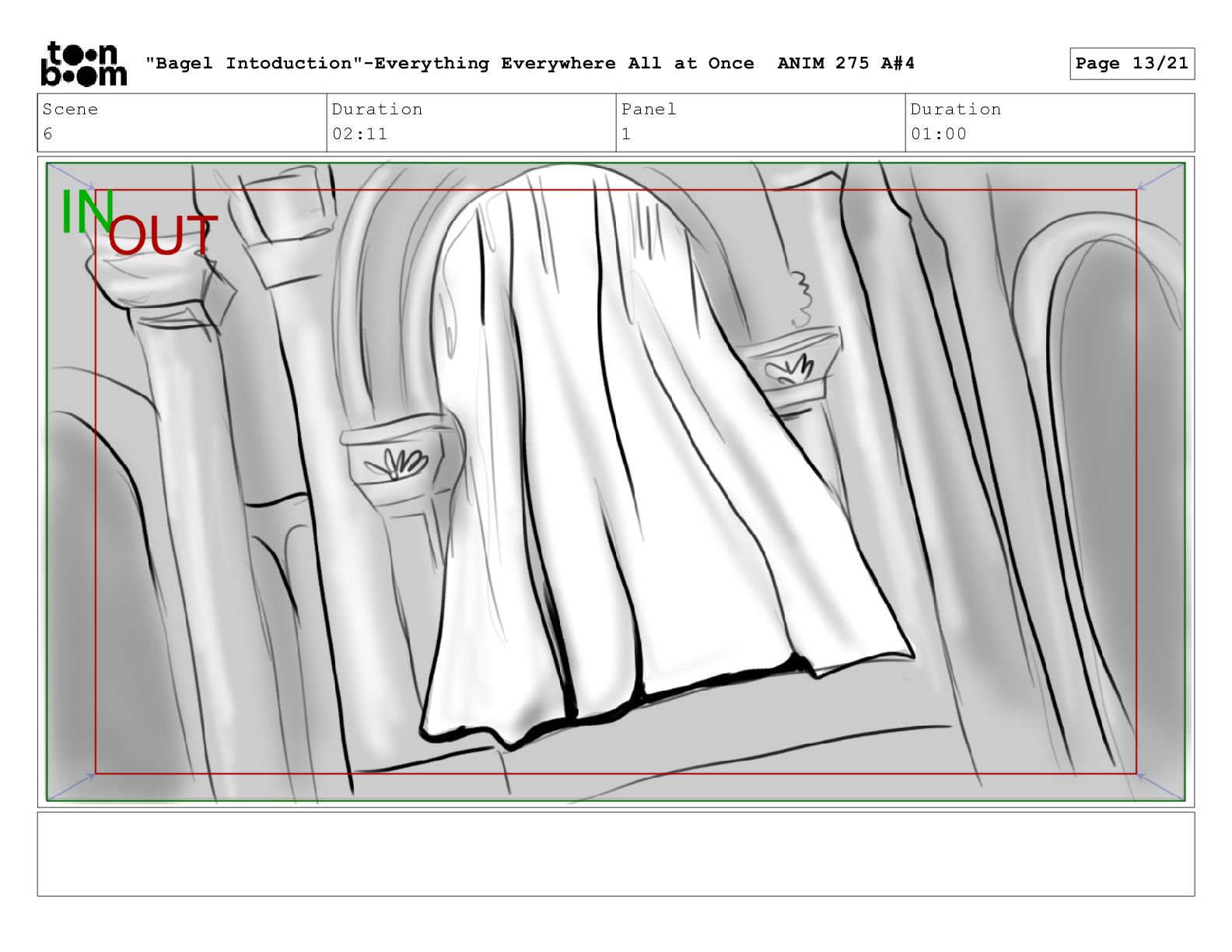This screenshot has height=952, width=1232.
Task: Click the storyboard panel drawing of the cloaked figure
Action: coord(615,481)
